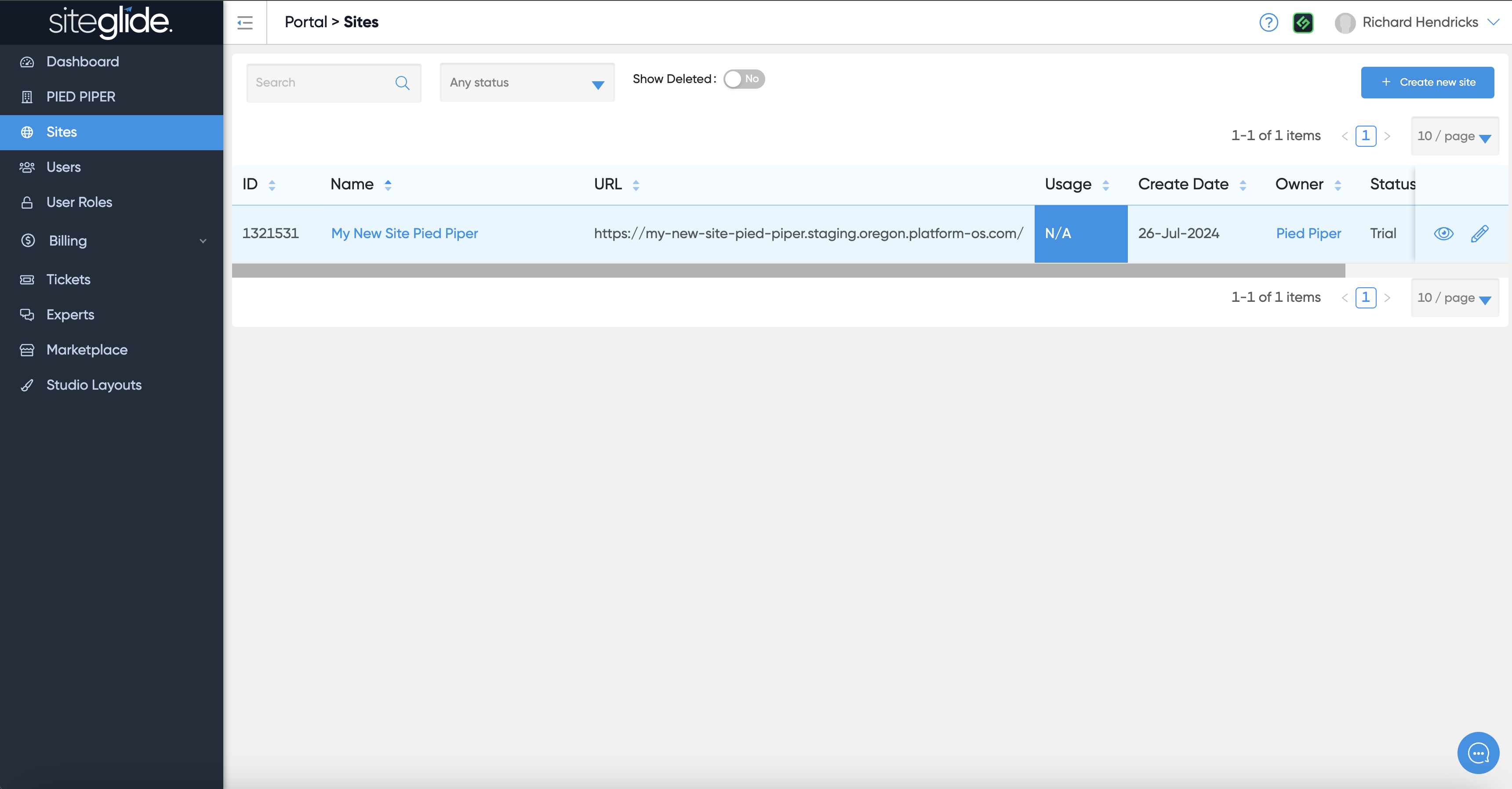The height and width of the screenshot is (789, 1512).
Task: Focus the Search input field
Action: (x=320, y=83)
